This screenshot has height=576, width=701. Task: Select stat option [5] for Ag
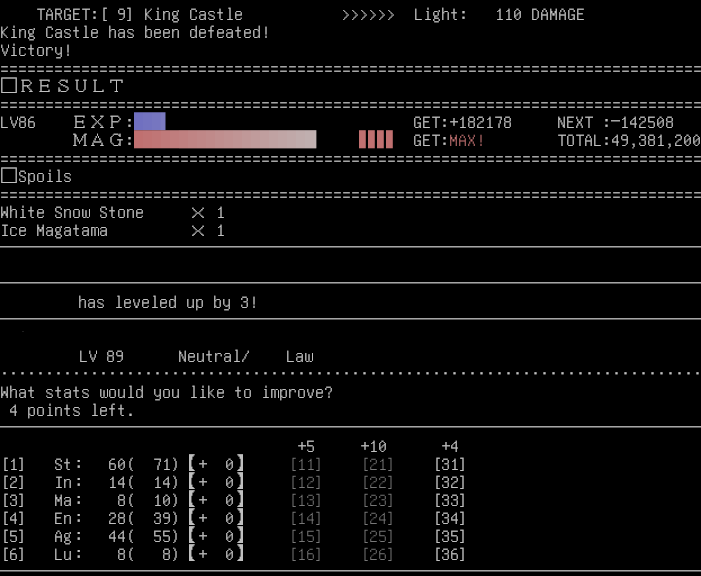coord(13,536)
